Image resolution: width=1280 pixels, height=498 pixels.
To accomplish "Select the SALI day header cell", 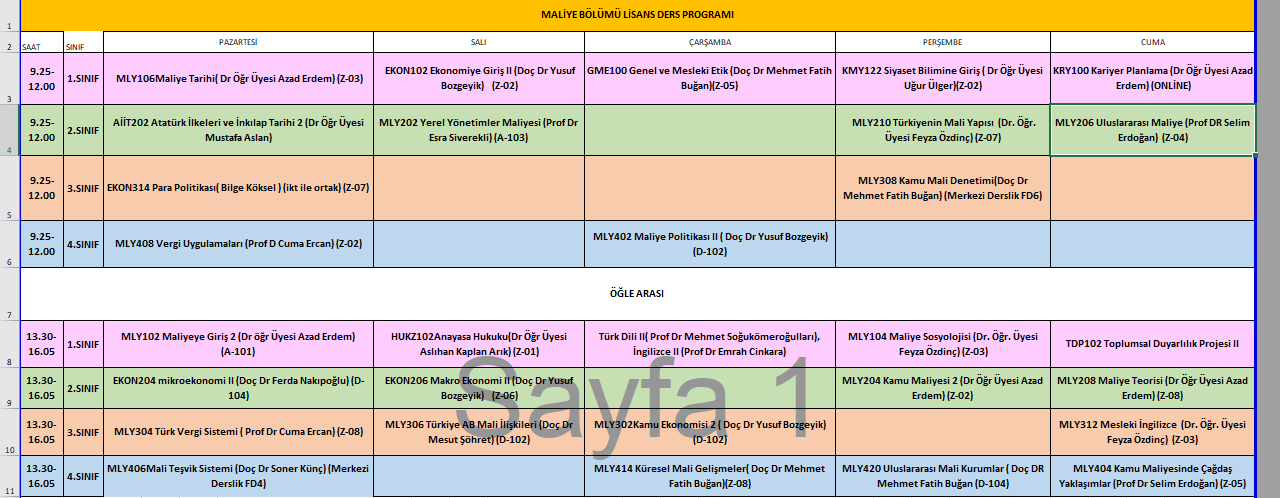I will (x=479, y=42).
